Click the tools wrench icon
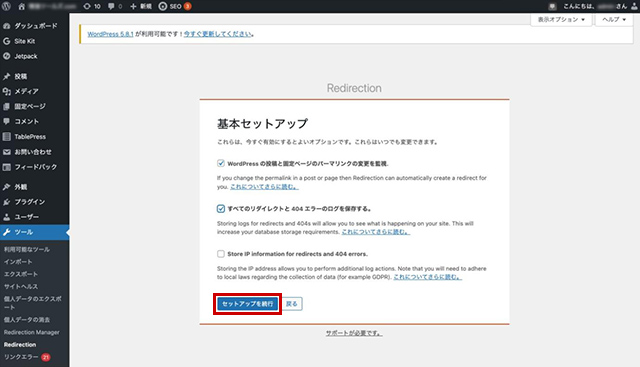The width and height of the screenshot is (640, 367). (7, 232)
